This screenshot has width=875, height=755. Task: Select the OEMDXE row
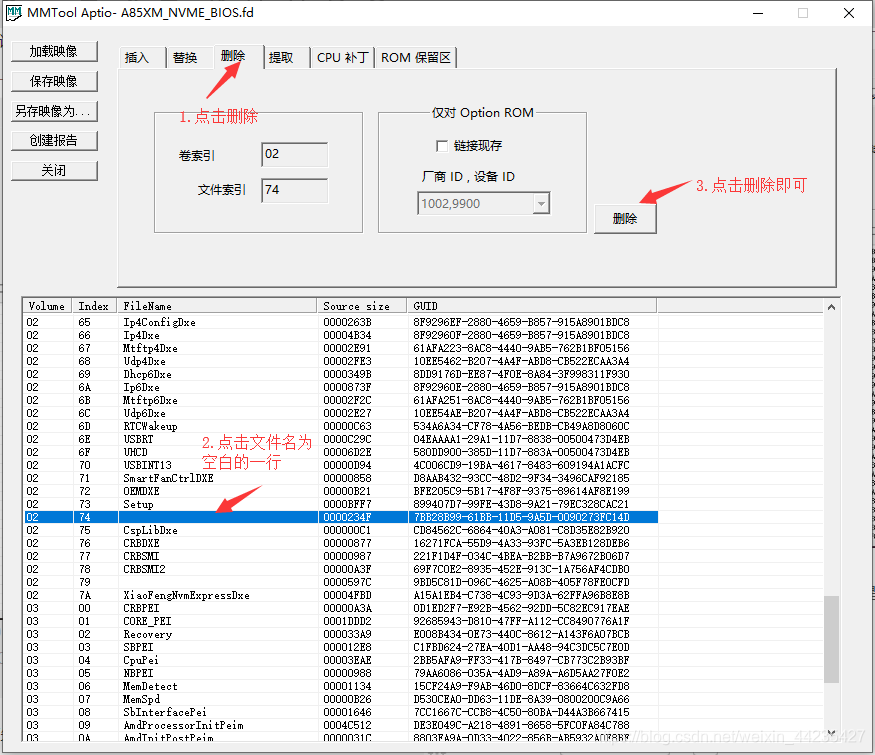[x=341, y=492]
